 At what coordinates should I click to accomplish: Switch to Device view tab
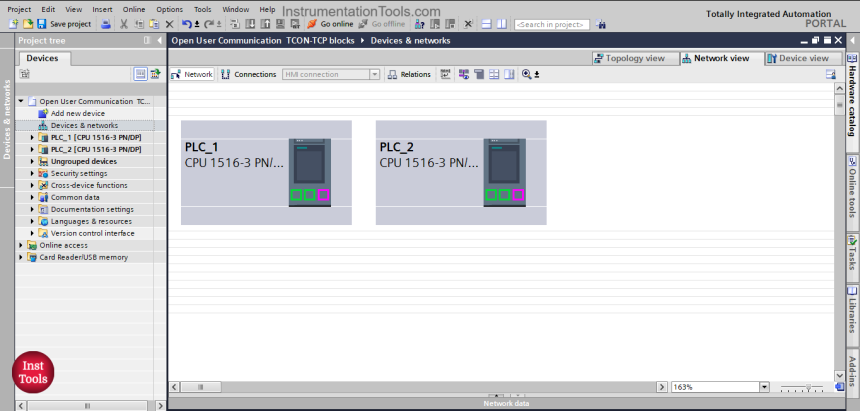(x=803, y=58)
